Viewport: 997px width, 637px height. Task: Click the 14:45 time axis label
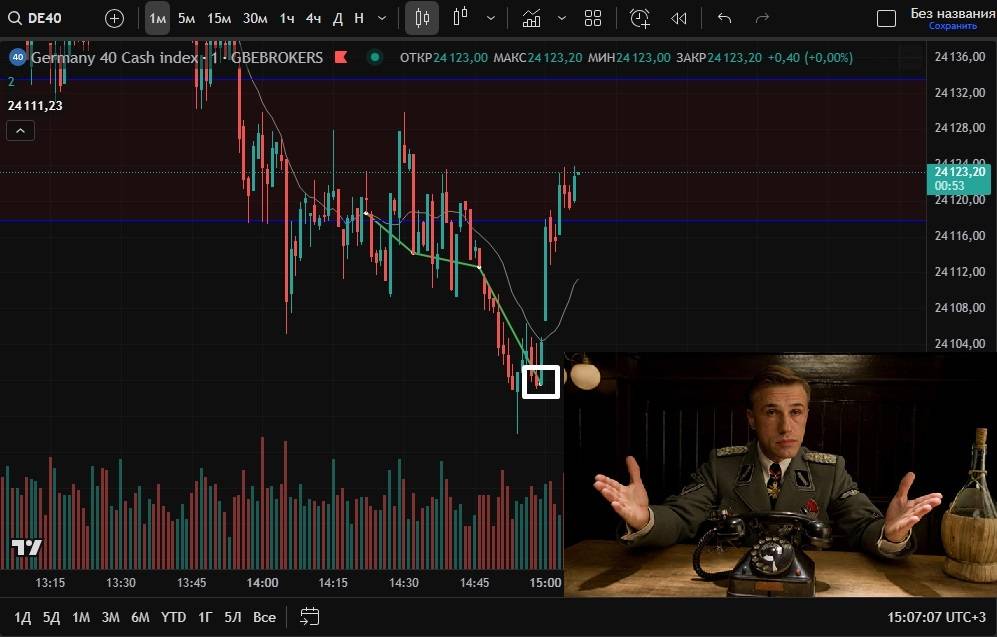click(474, 582)
